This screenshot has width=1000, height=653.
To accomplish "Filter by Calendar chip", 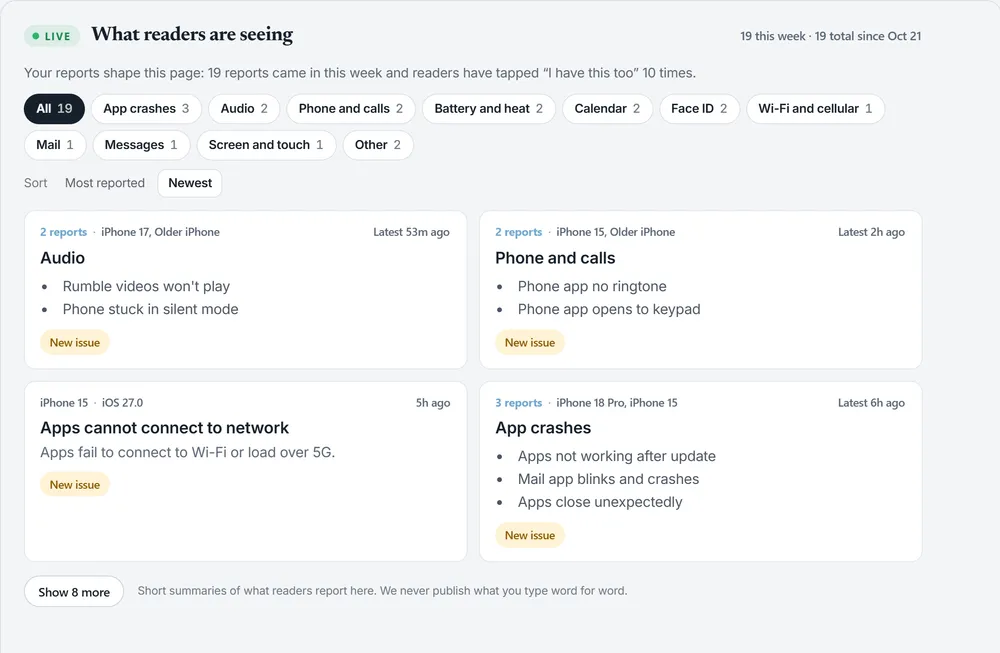I will (607, 108).
